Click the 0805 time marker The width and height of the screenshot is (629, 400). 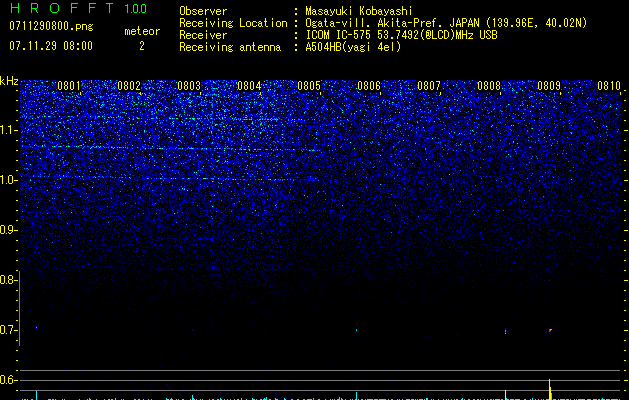click(x=309, y=86)
